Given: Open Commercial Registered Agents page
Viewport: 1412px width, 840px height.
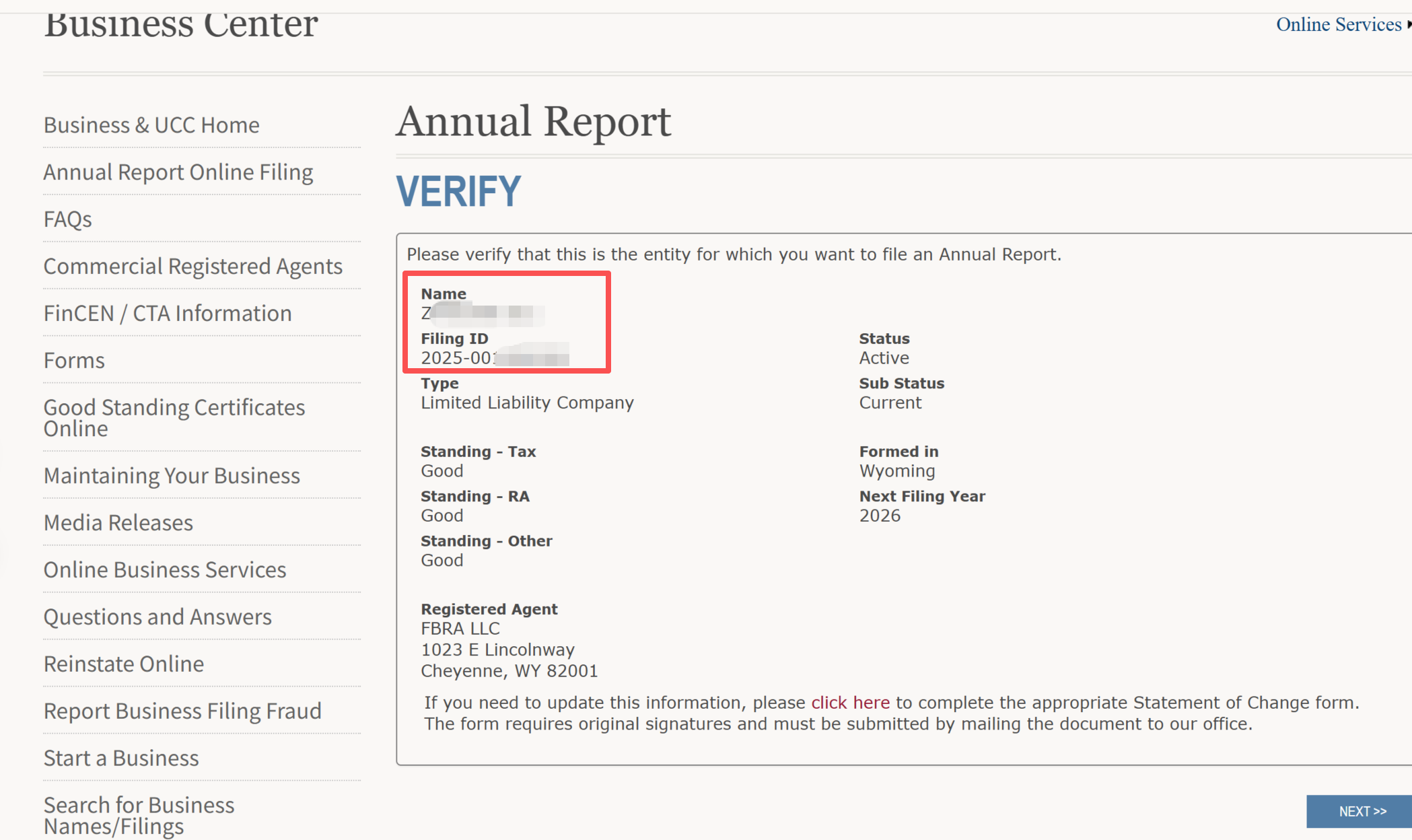Looking at the screenshot, I should (193, 267).
